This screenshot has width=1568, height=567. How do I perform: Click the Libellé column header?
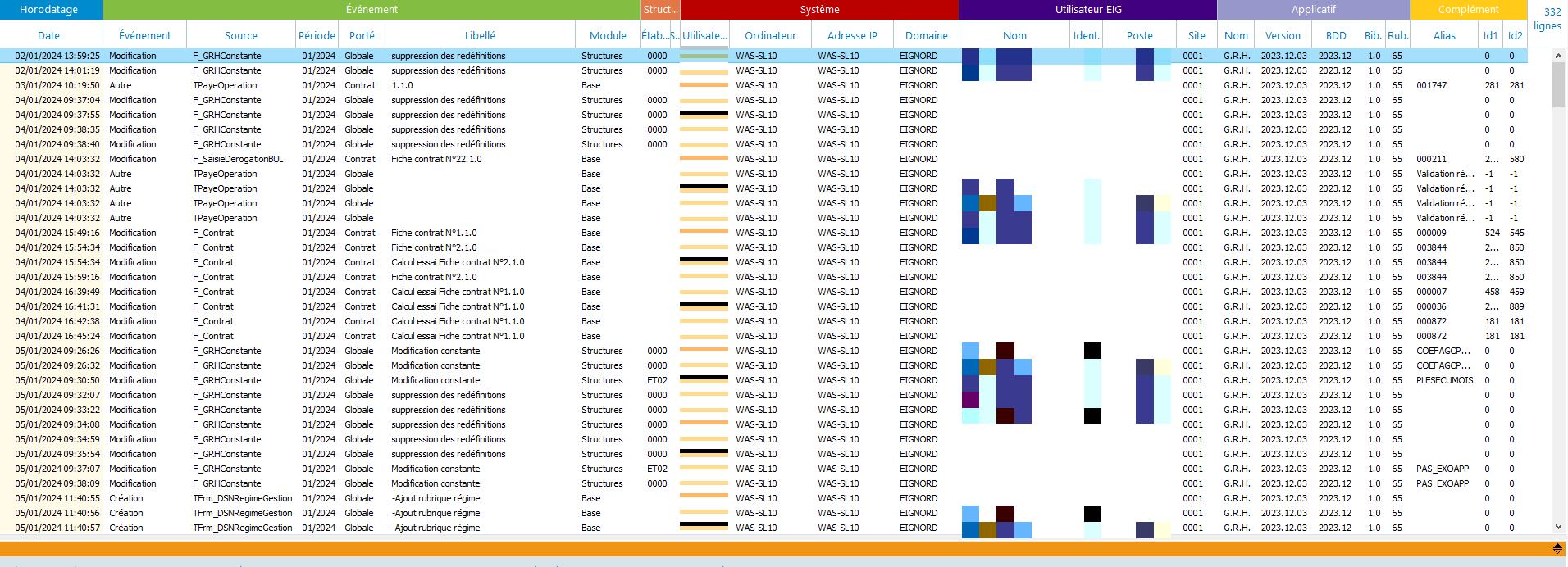(x=480, y=35)
